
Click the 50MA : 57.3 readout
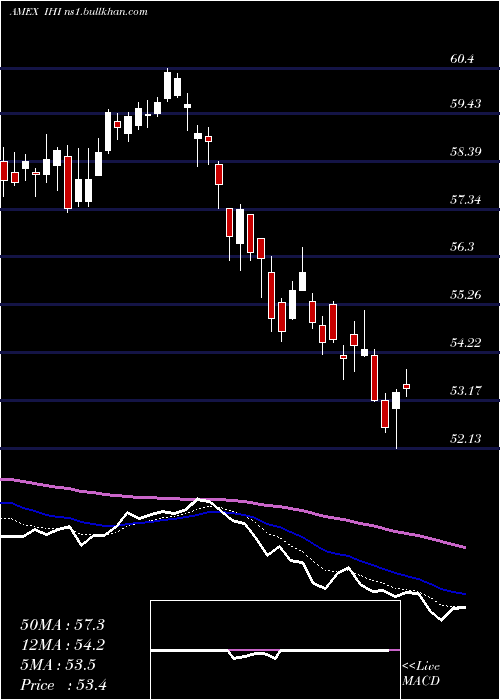point(62,625)
